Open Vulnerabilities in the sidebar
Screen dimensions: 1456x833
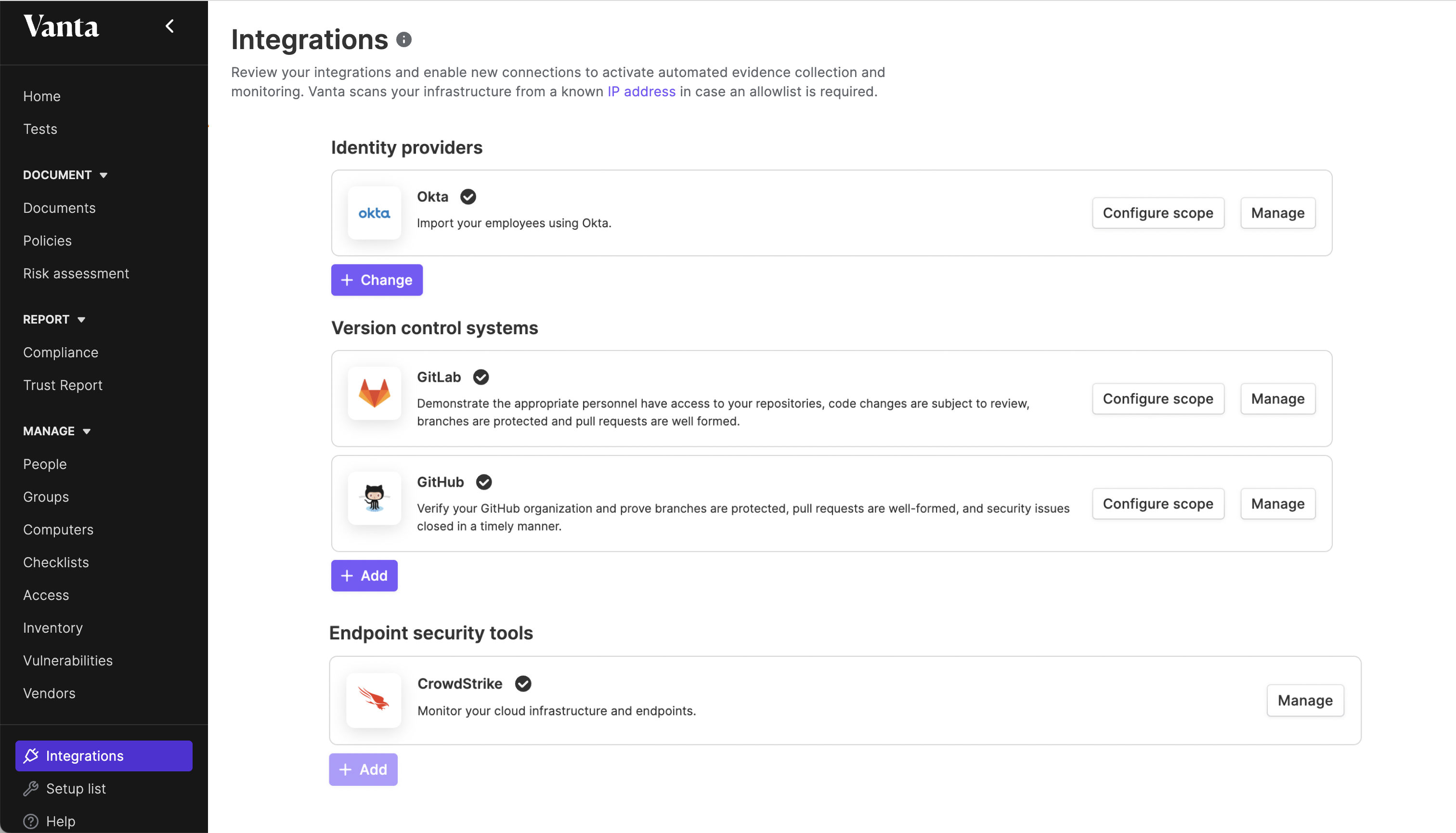(x=67, y=660)
